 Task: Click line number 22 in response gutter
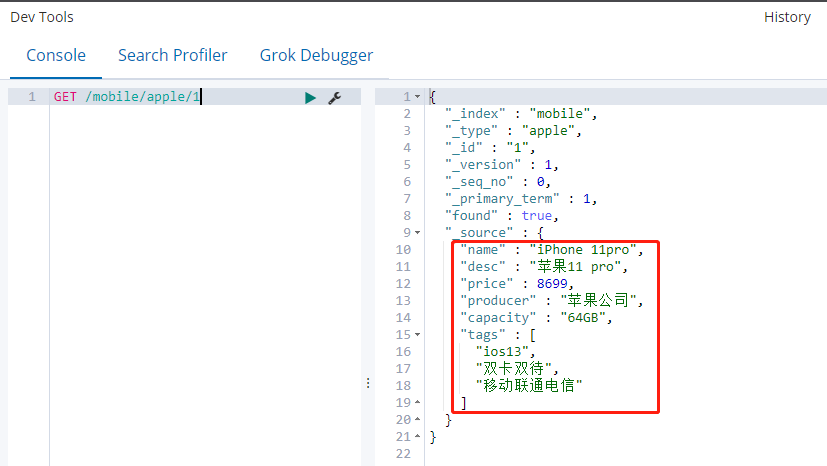[x=403, y=453]
